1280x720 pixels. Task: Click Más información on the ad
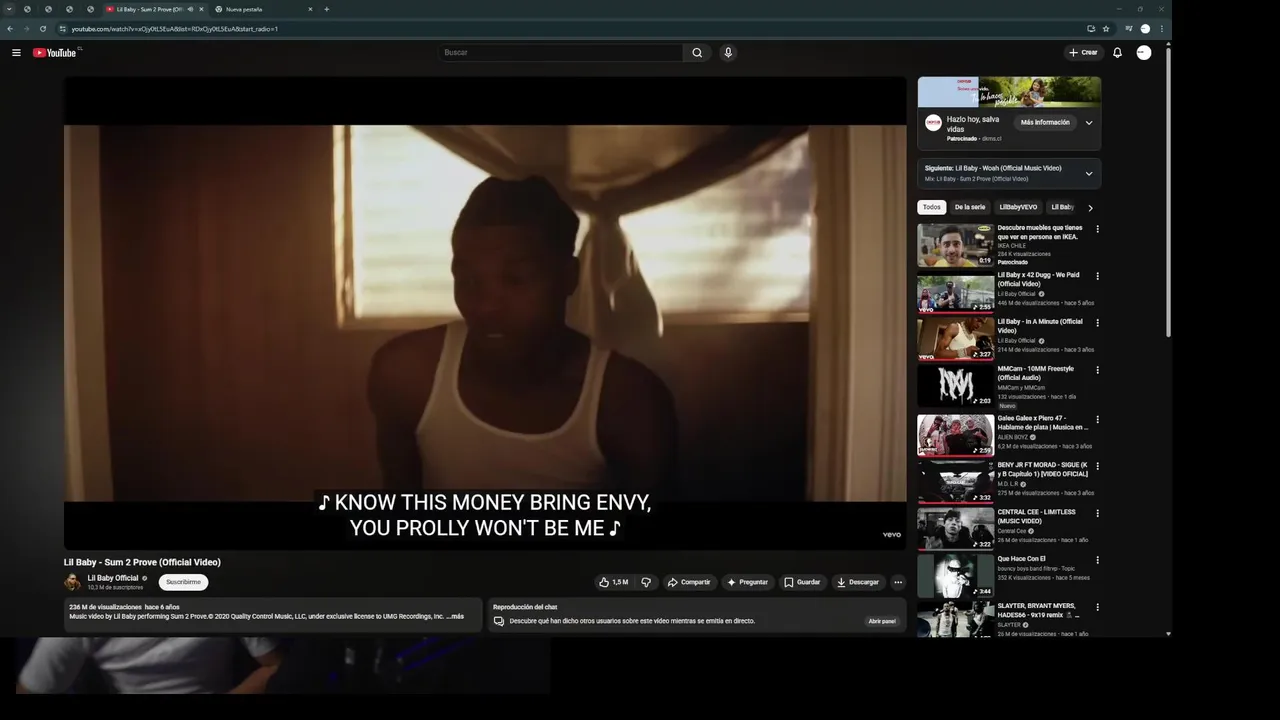[x=1045, y=123]
